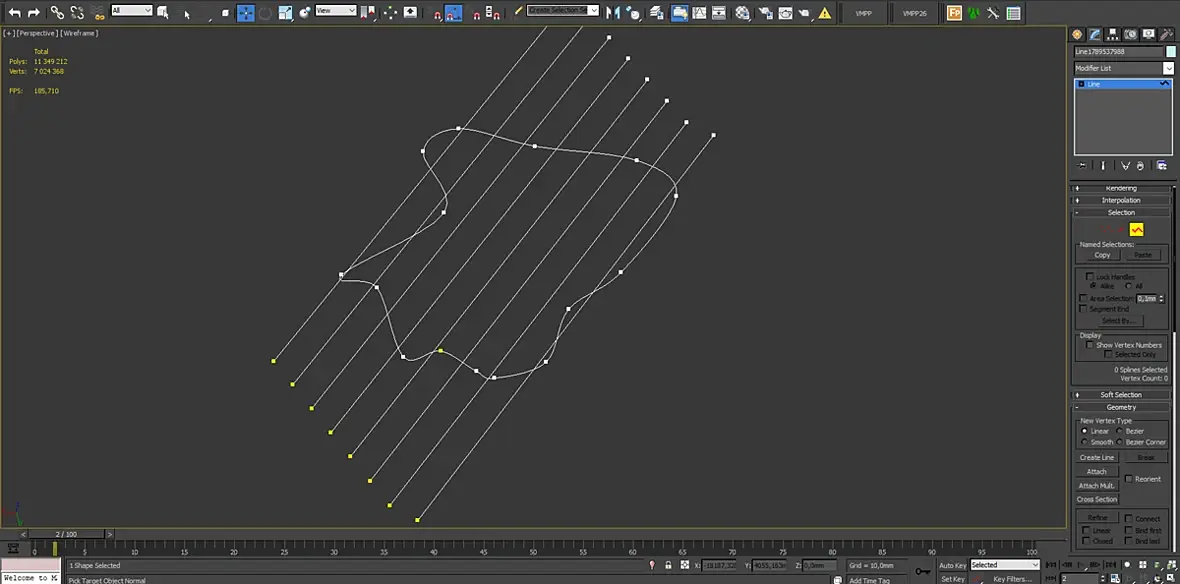
Task: Open the Mirror tool
Action: (613, 13)
